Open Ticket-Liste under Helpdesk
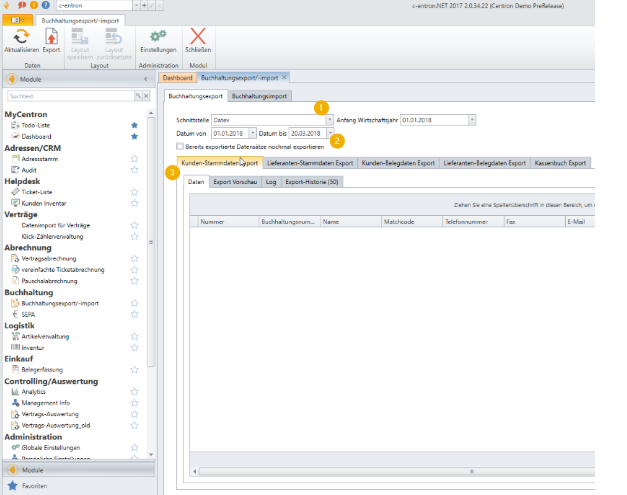 38,192
